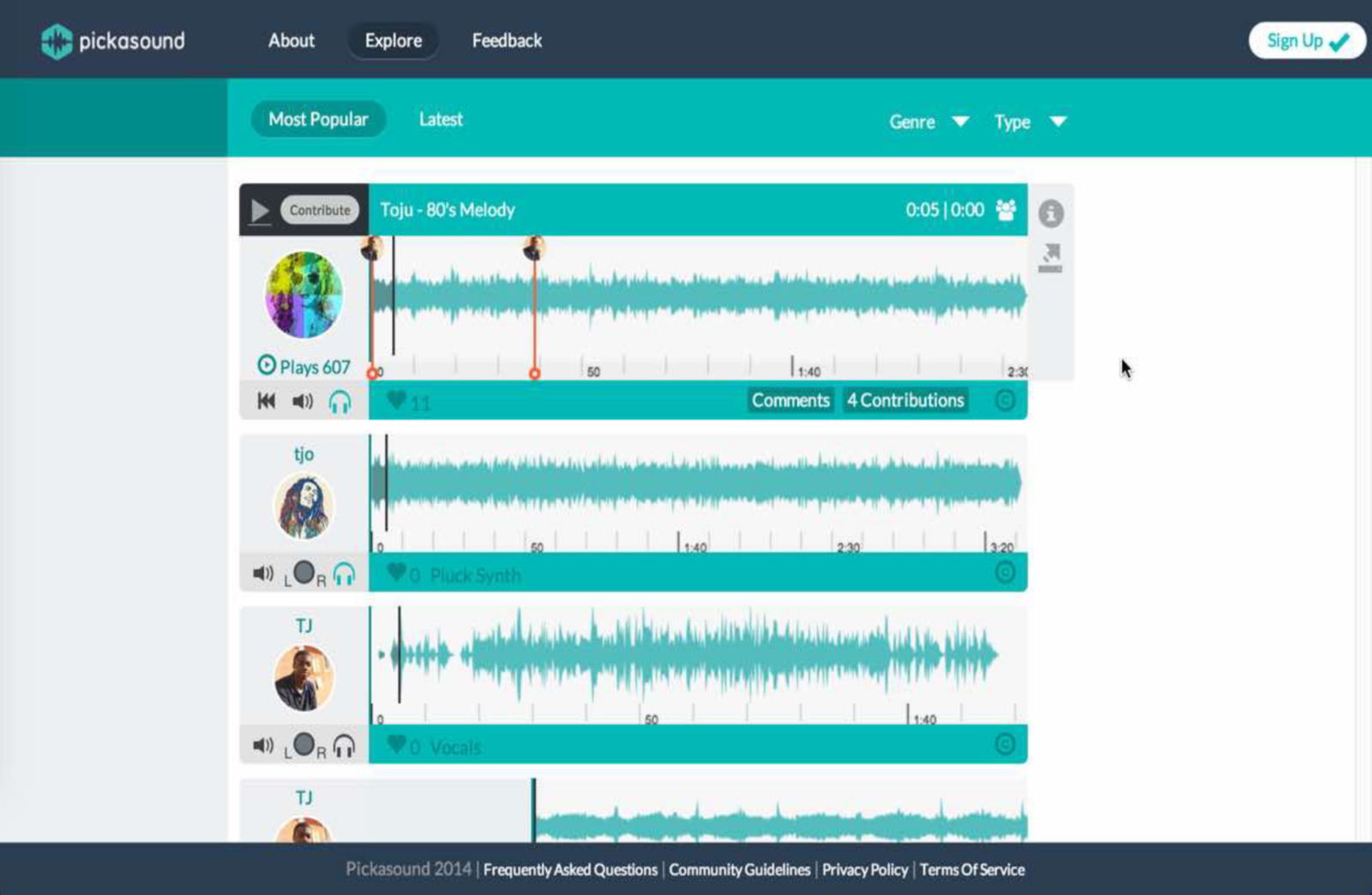The image size is (1372, 895).
Task: Expand the Type dropdown filter
Action: 1029,122
